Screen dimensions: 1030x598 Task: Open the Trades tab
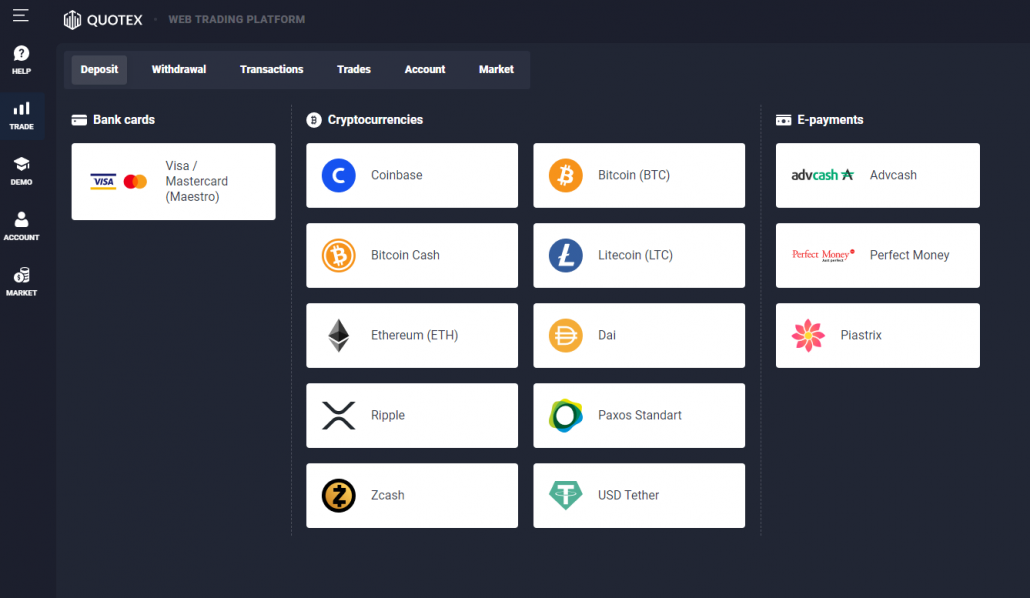[353, 70]
